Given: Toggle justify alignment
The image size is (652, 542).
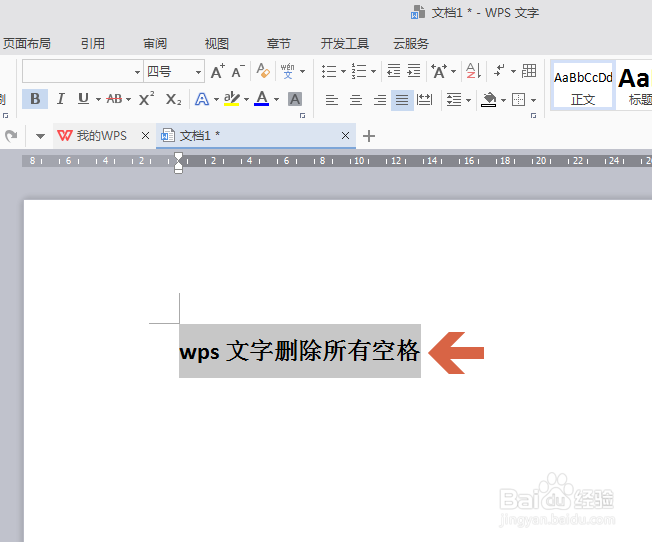Looking at the screenshot, I should point(402,100).
